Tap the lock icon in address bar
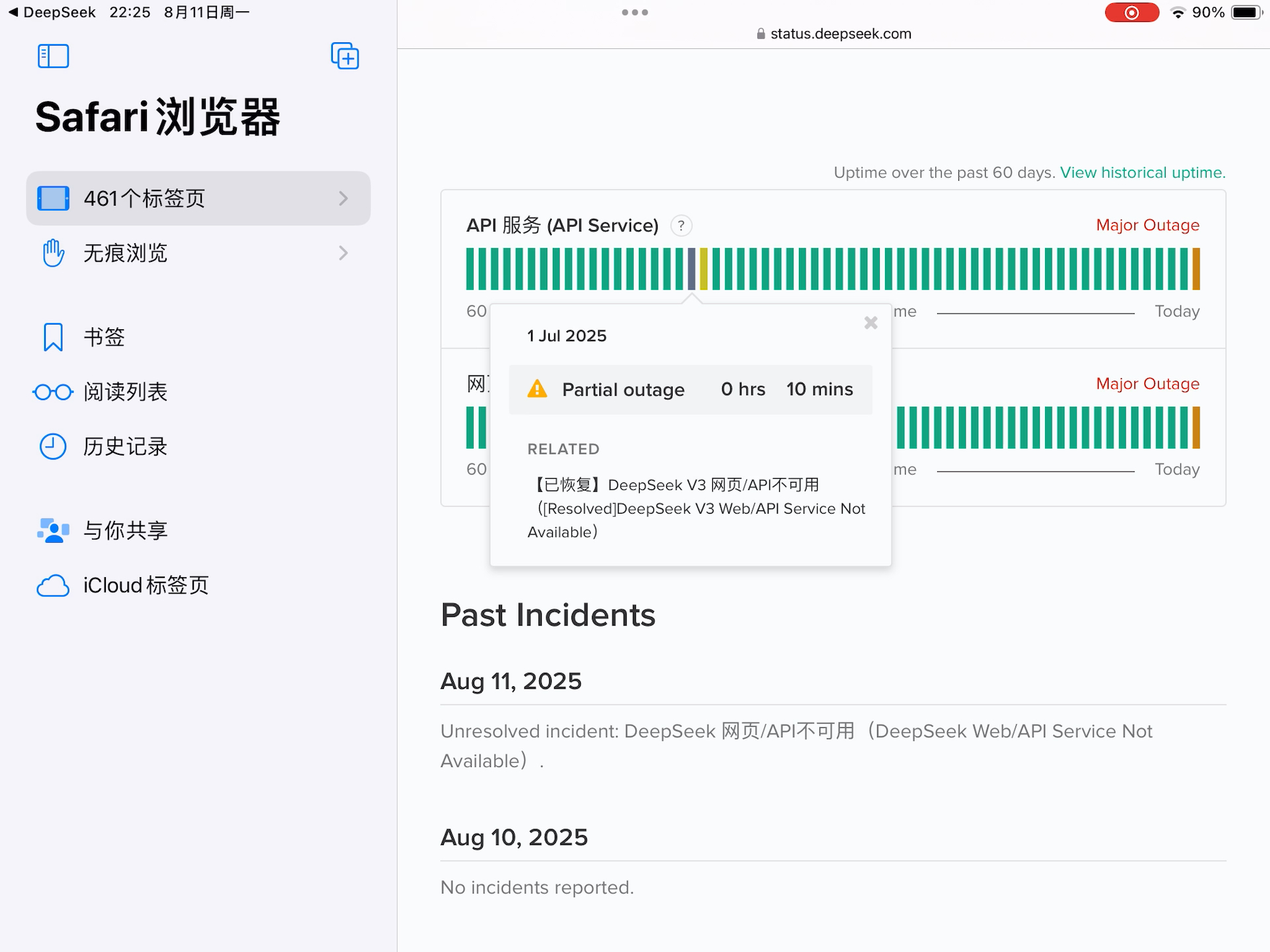 [761, 34]
